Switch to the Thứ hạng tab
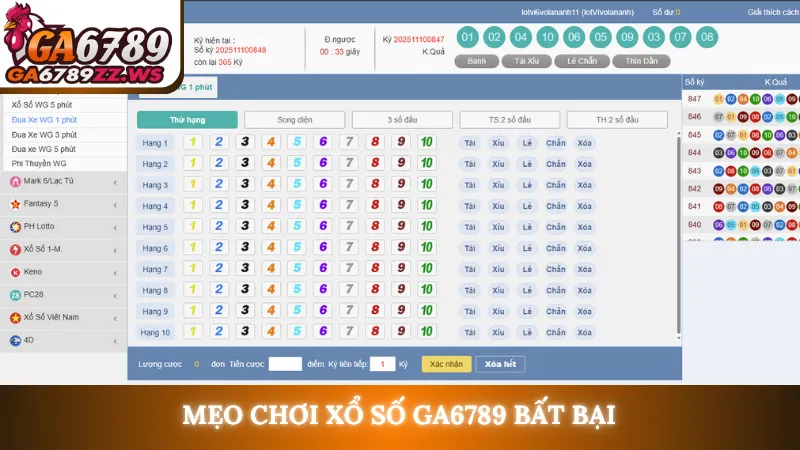800x450 pixels. [x=187, y=120]
